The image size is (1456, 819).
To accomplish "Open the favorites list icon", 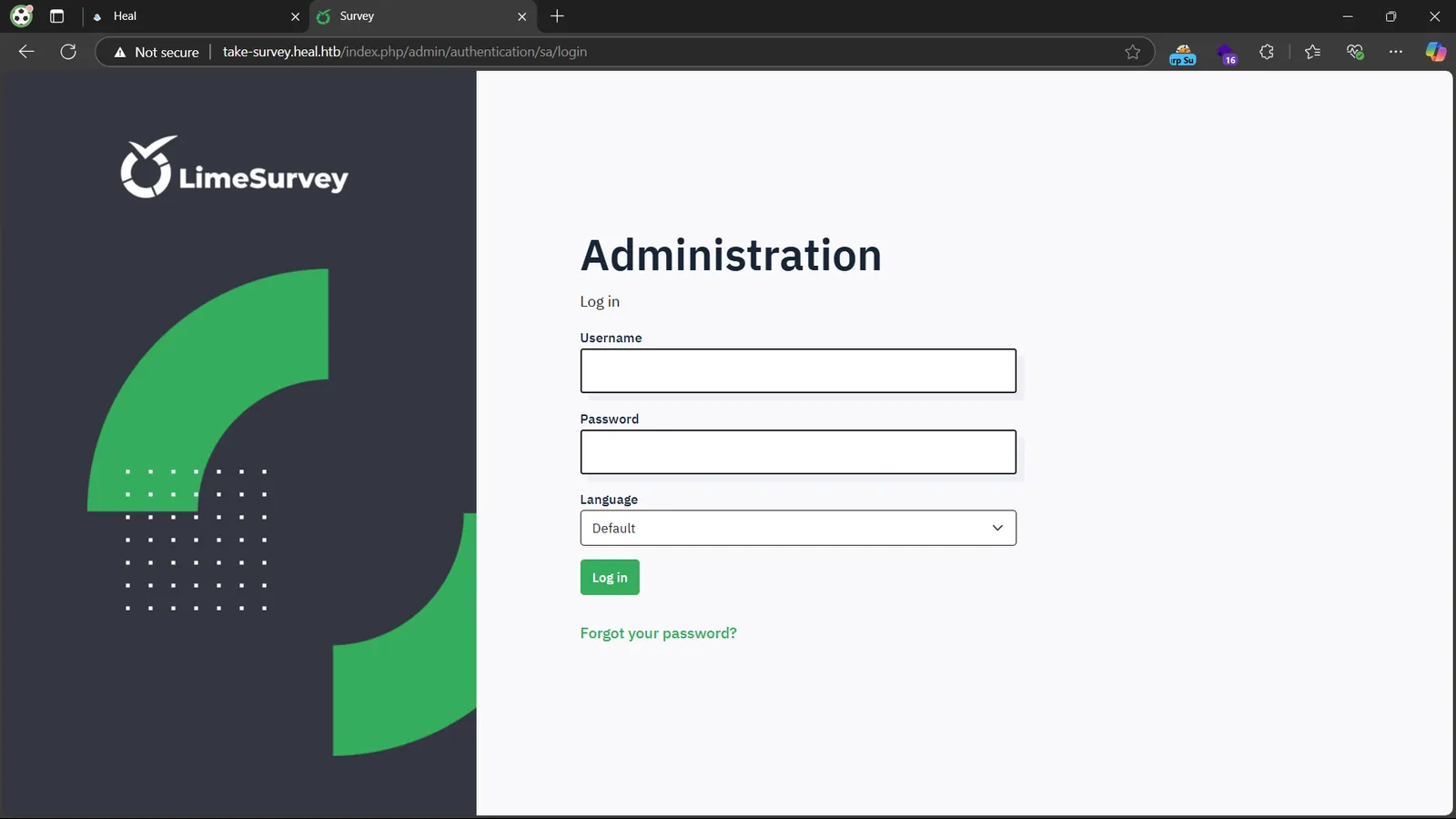I will [x=1312, y=52].
